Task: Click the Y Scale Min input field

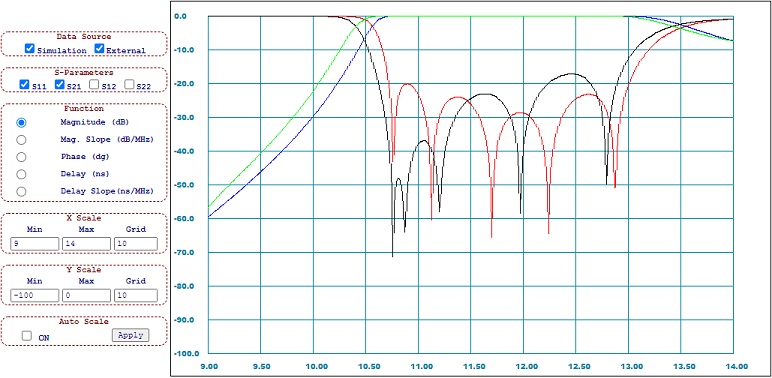Action: click(34, 295)
